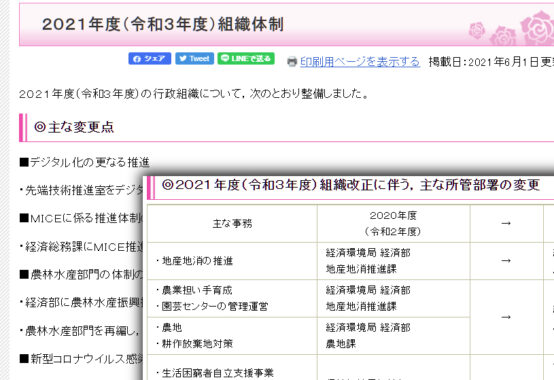554x380 pixels.
Task: Click the Twitter Tweet button
Action: tap(194, 59)
